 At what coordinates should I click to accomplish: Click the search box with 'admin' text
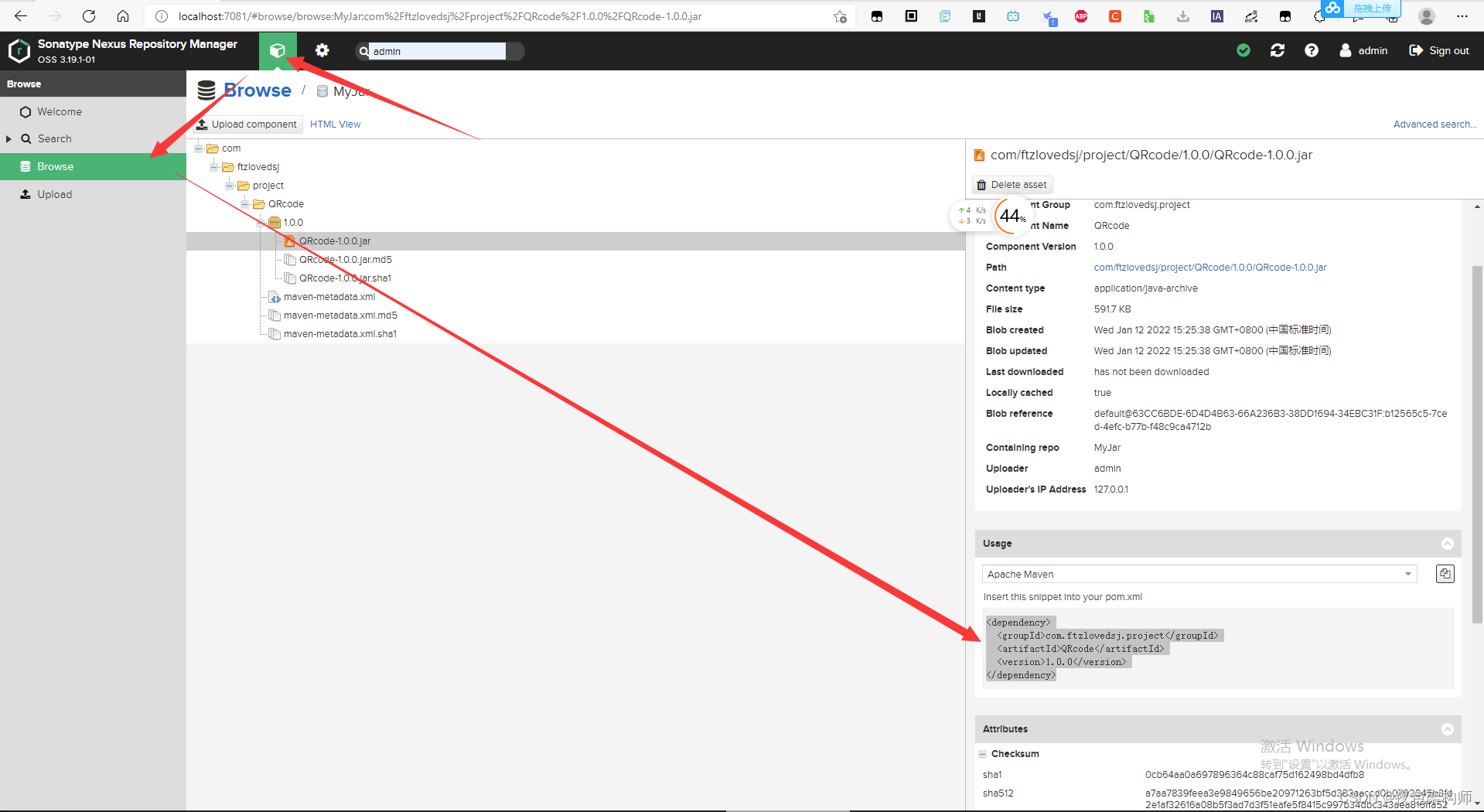(x=437, y=51)
